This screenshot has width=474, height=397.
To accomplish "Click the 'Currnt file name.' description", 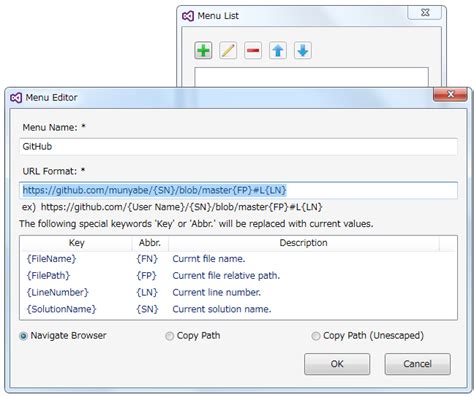I will click(209, 259).
